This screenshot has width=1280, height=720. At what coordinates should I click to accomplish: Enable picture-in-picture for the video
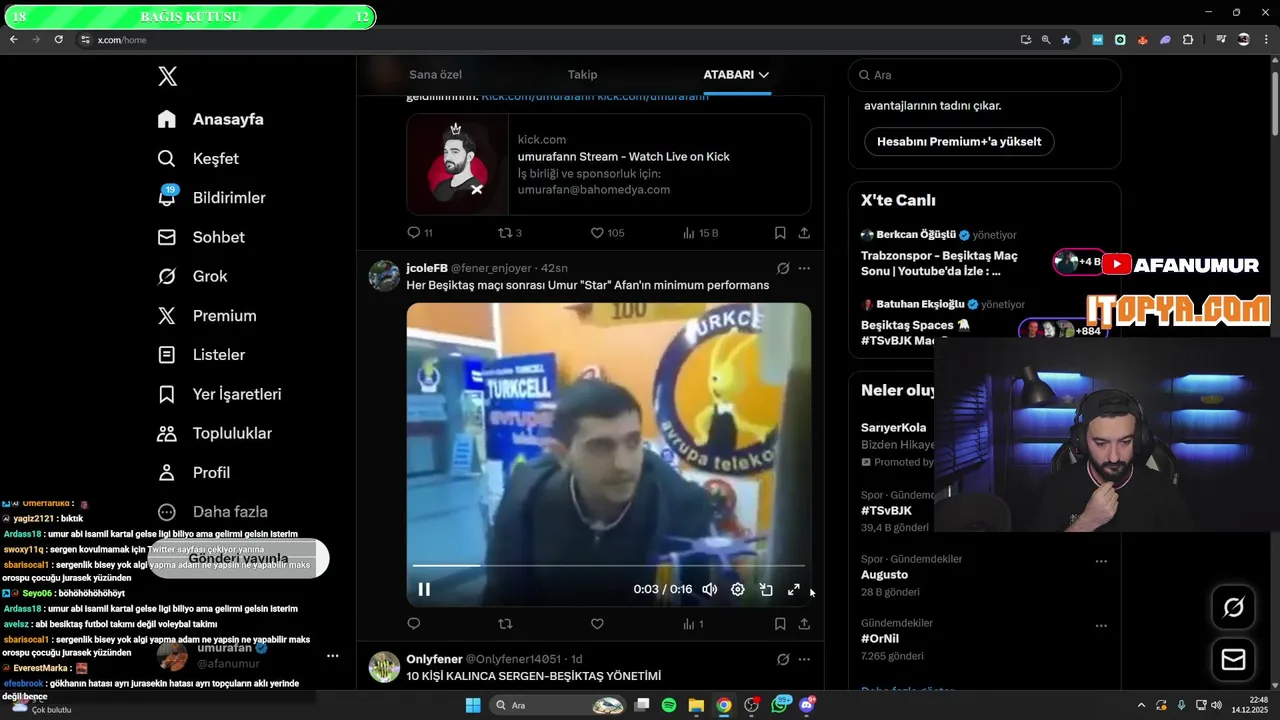(x=766, y=589)
